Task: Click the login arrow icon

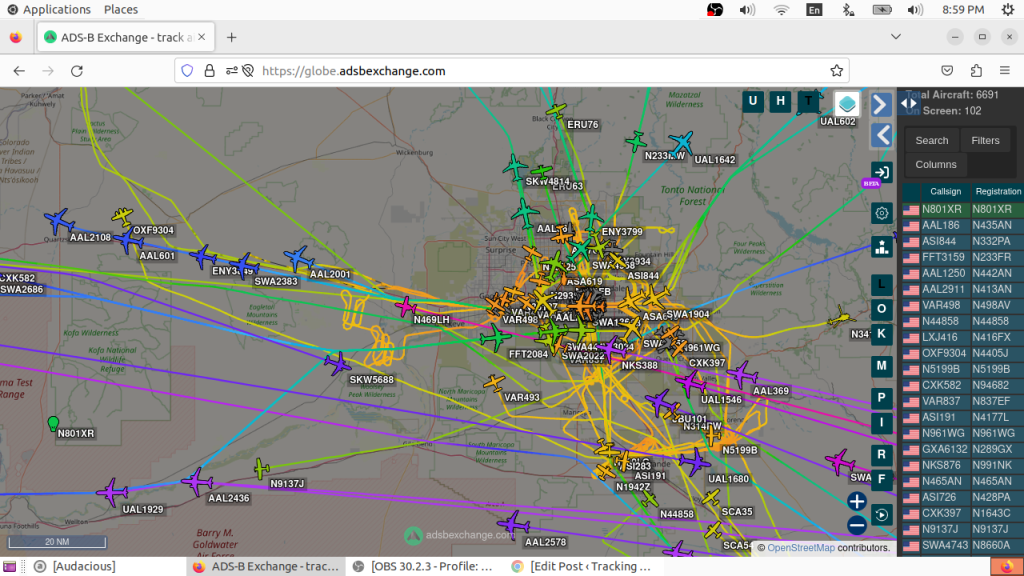Action: [881, 172]
